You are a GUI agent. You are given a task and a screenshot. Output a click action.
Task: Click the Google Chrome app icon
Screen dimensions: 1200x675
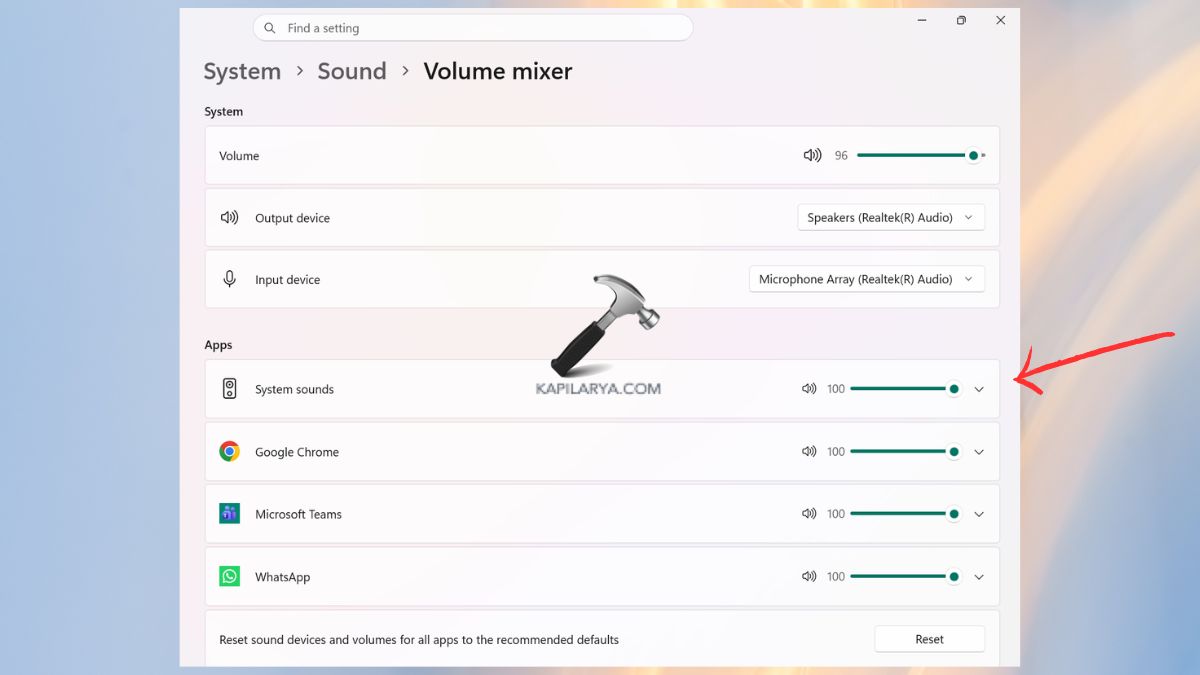229,451
